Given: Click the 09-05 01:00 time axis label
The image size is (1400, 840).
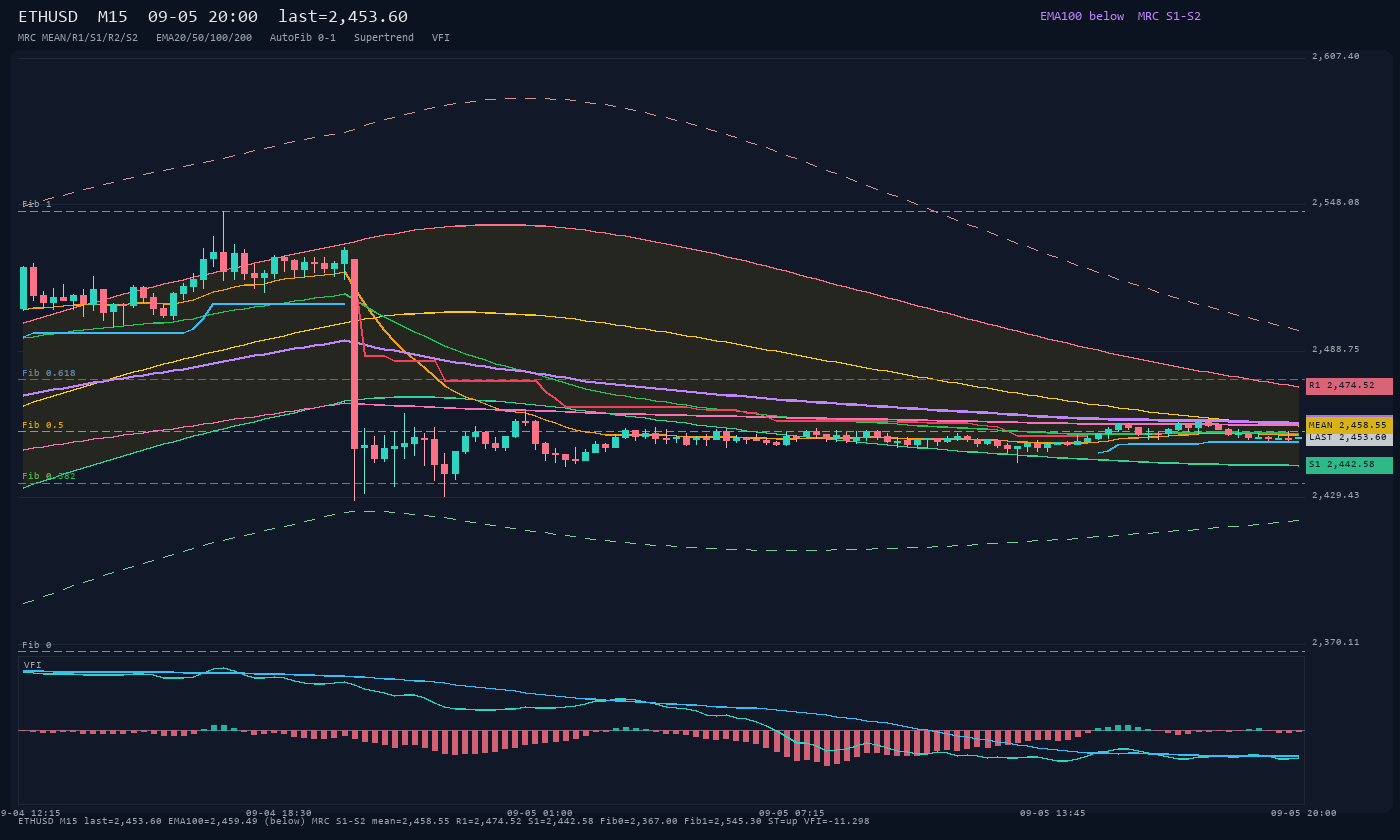Looking at the screenshot, I should click(x=540, y=813).
